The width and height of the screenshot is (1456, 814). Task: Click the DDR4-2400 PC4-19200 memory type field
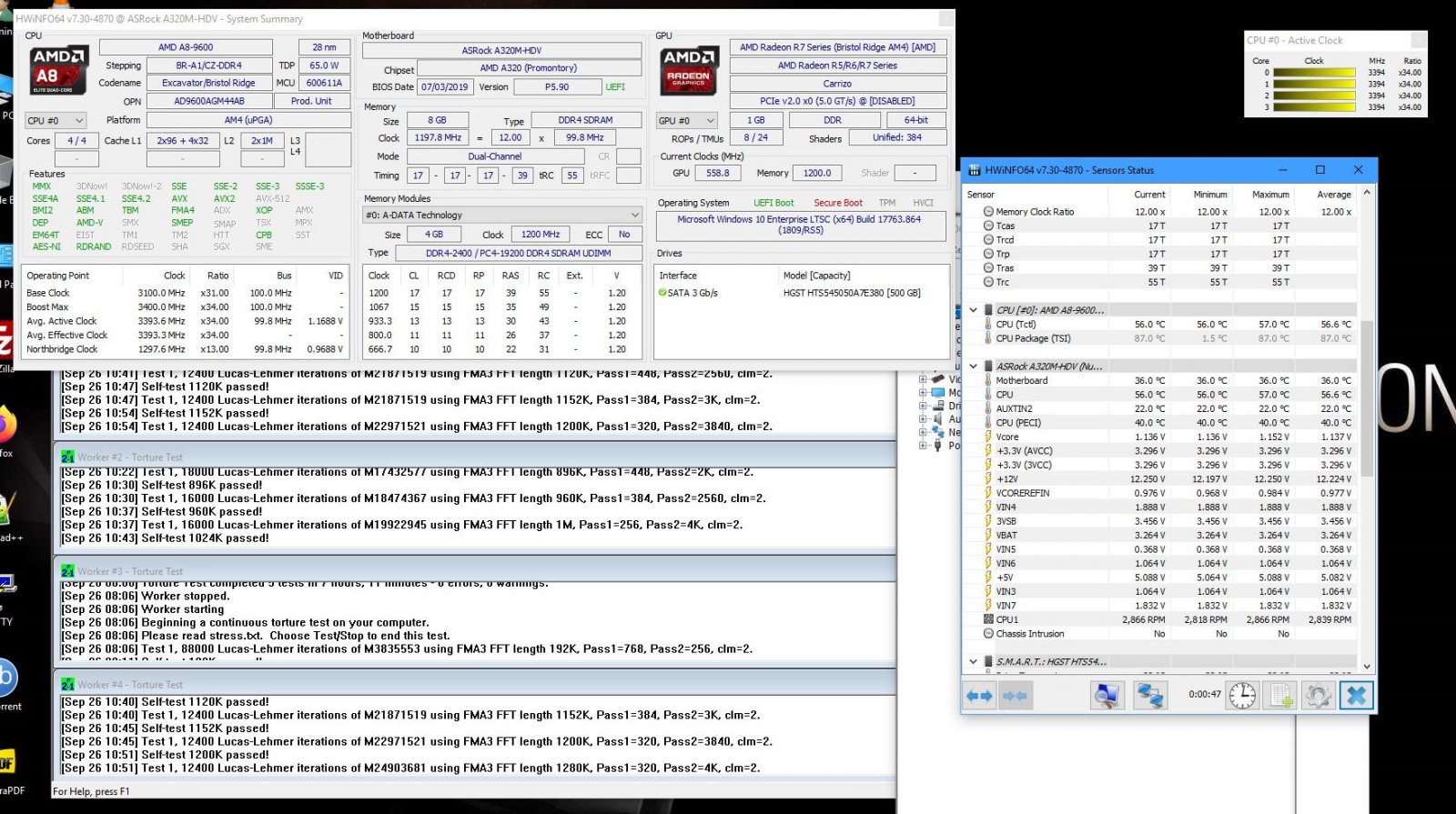[518, 253]
